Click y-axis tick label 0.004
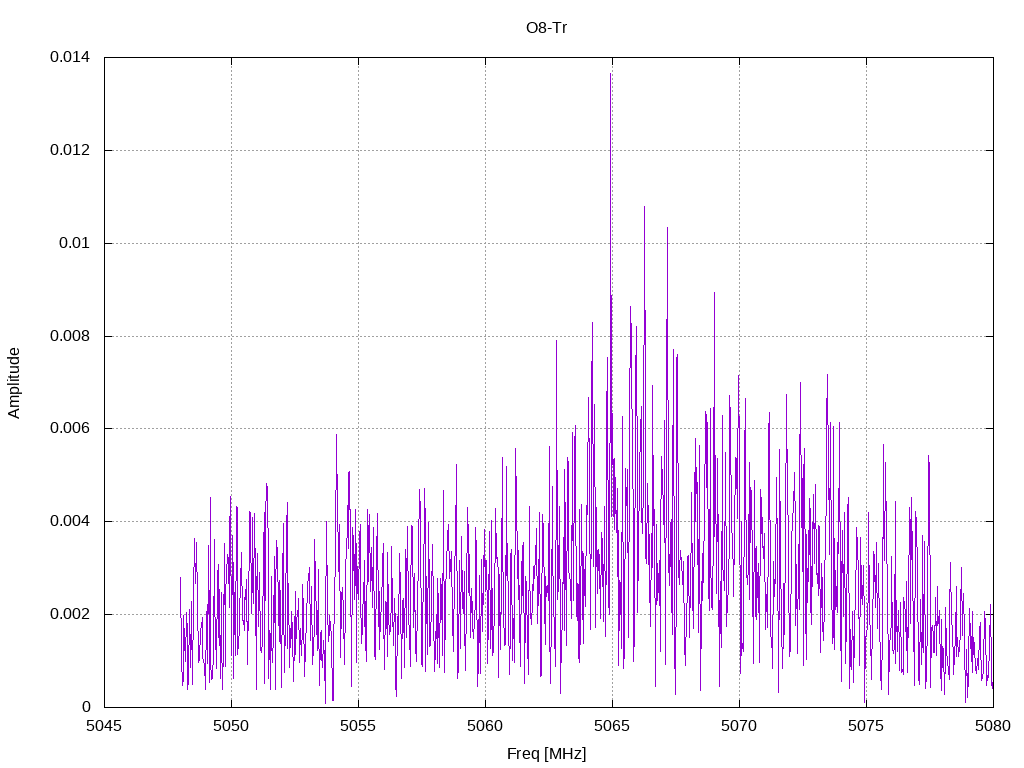 pyautogui.click(x=70, y=521)
